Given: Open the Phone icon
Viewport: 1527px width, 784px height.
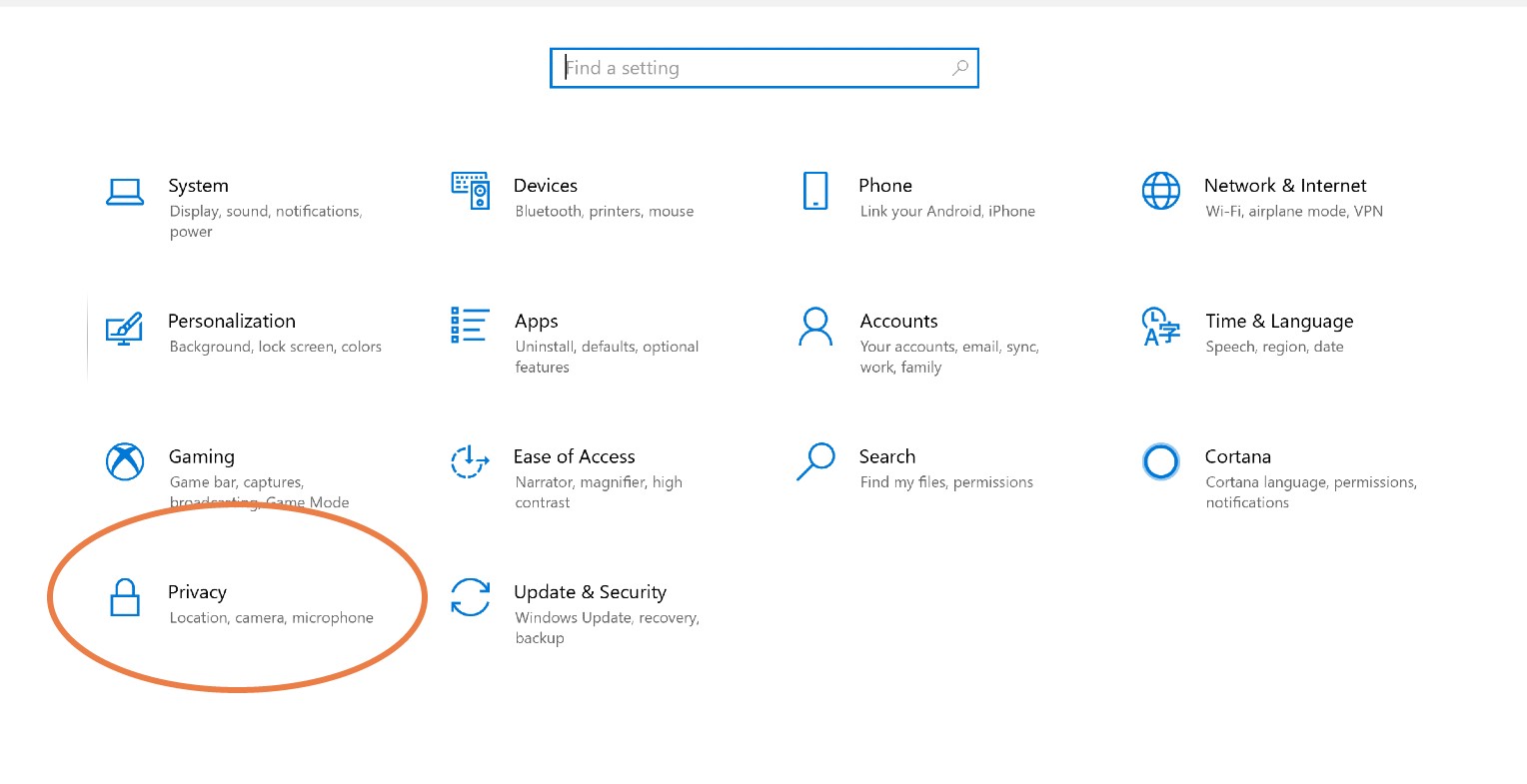Looking at the screenshot, I should point(815,191).
